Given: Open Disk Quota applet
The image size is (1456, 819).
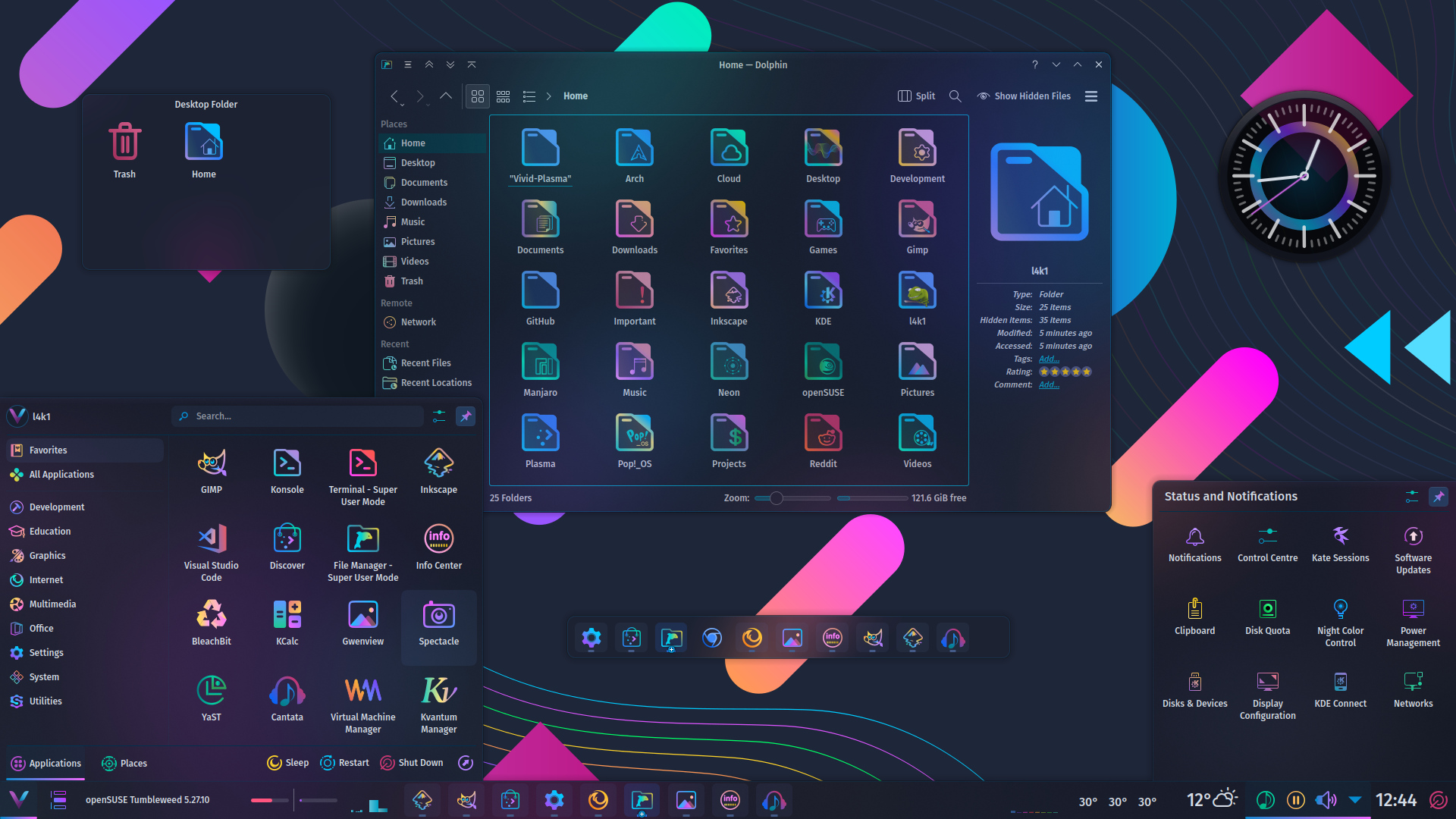Looking at the screenshot, I should point(1268,616).
